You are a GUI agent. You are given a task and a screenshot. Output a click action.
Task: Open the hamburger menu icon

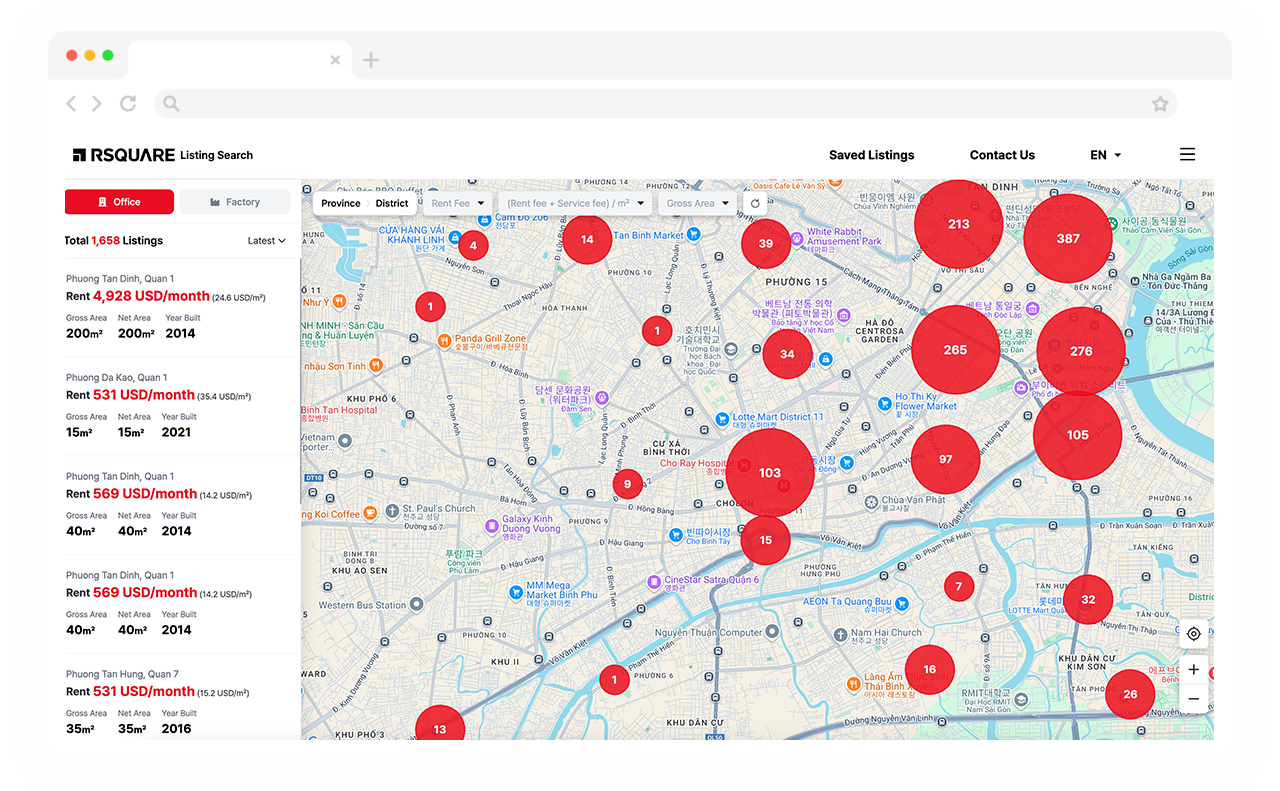click(1187, 154)
